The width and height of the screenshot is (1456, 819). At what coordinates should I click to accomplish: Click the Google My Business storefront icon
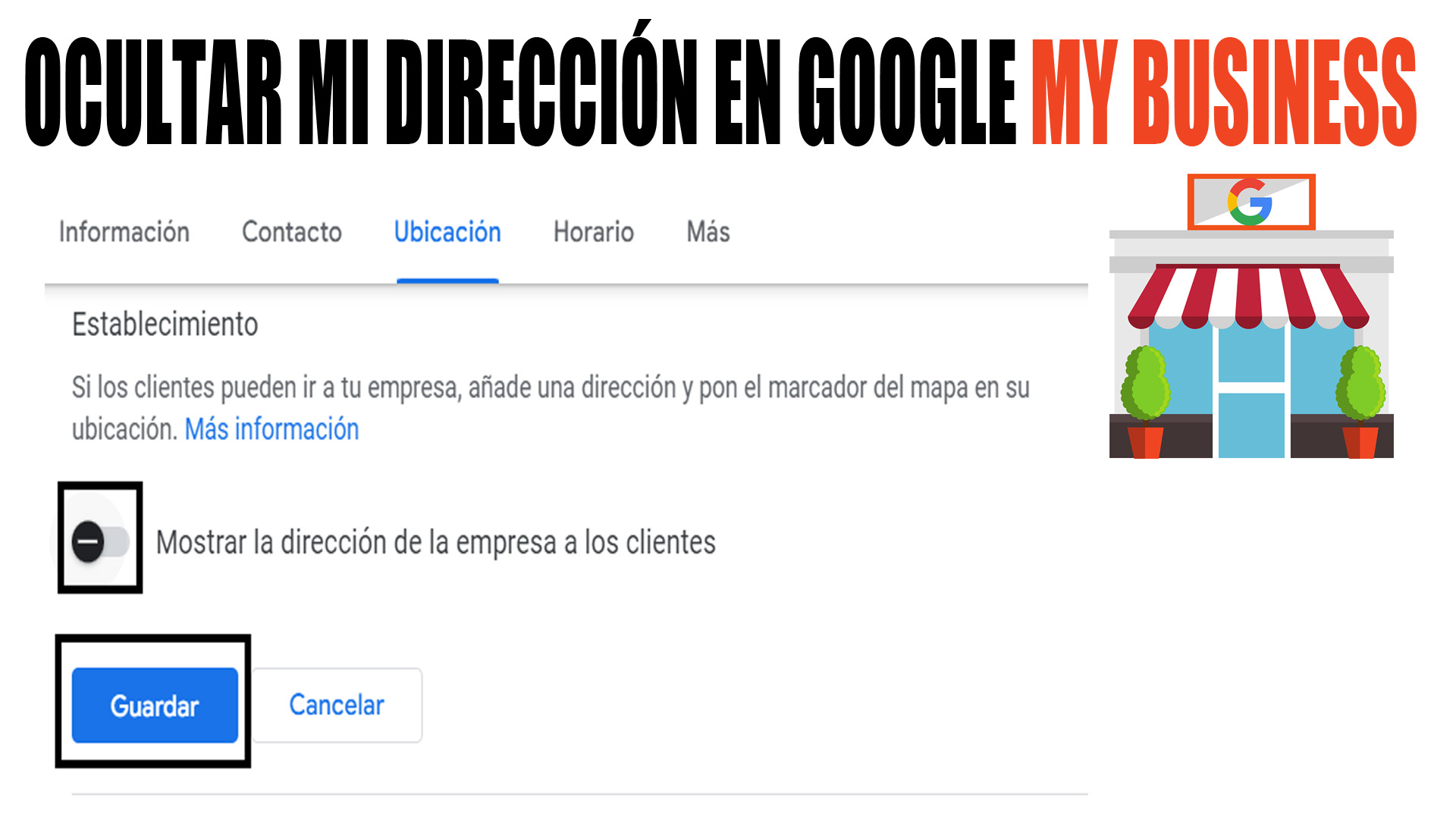(x=1251, y=317)
